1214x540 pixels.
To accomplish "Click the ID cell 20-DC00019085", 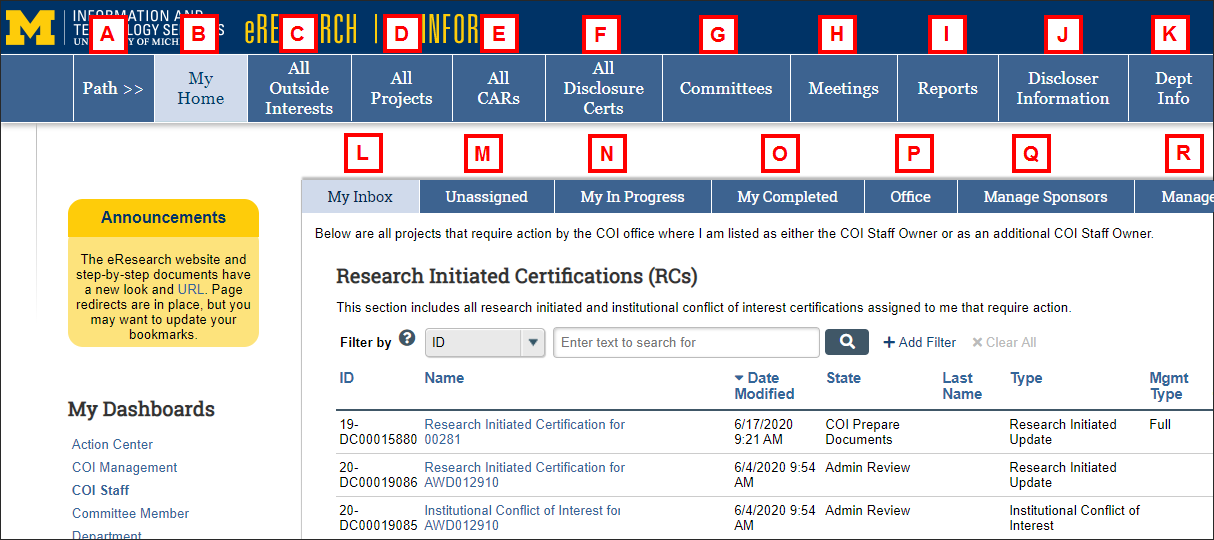I will click(x=378, y=518).
